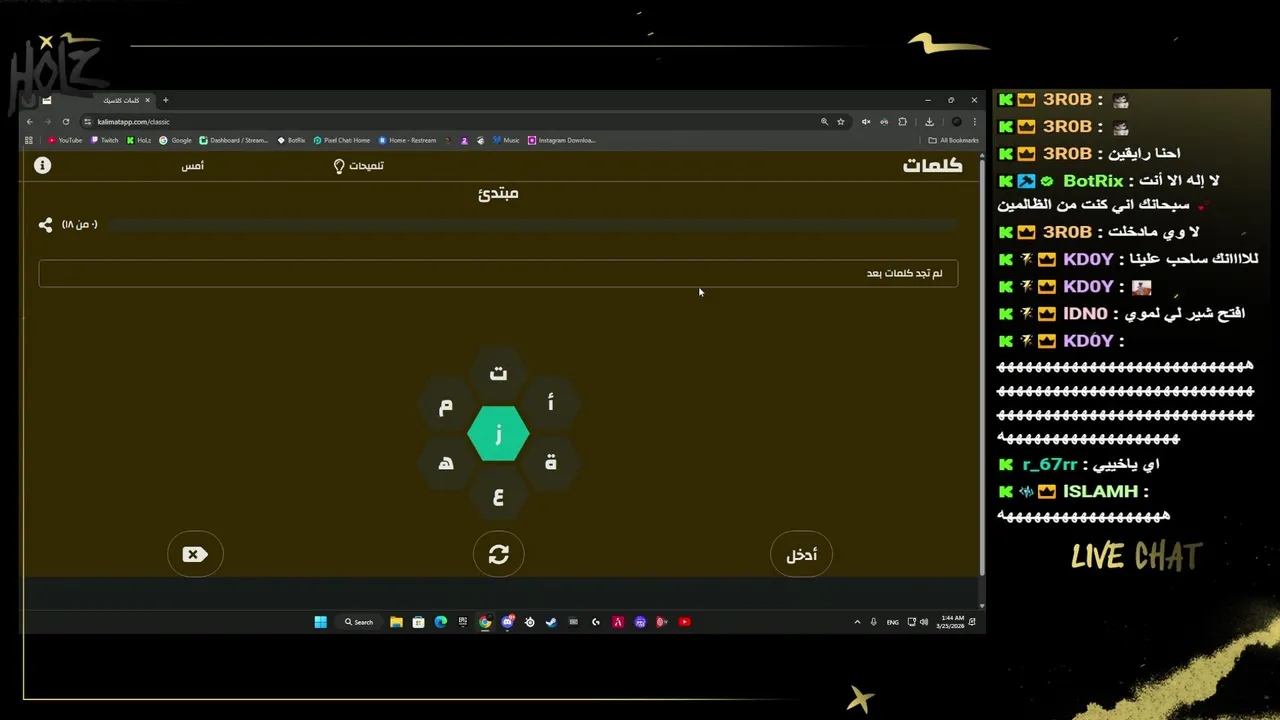This screenshot has width=1280, height=720.
Task: Open a new browser tab
Action: (166, 100)
